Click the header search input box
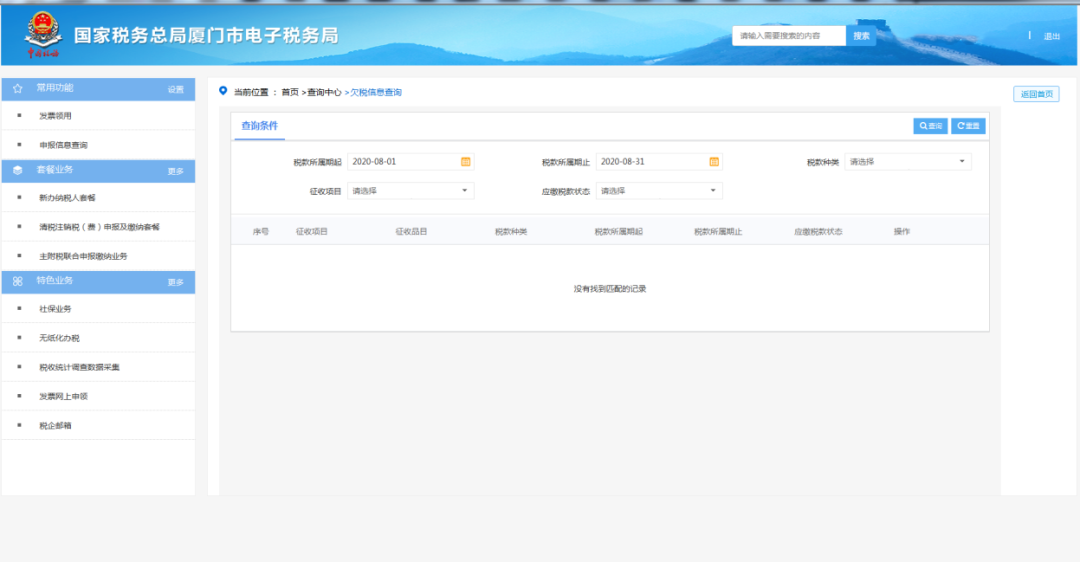Viewport: 1080px width, 562px height. click(789, 36)
